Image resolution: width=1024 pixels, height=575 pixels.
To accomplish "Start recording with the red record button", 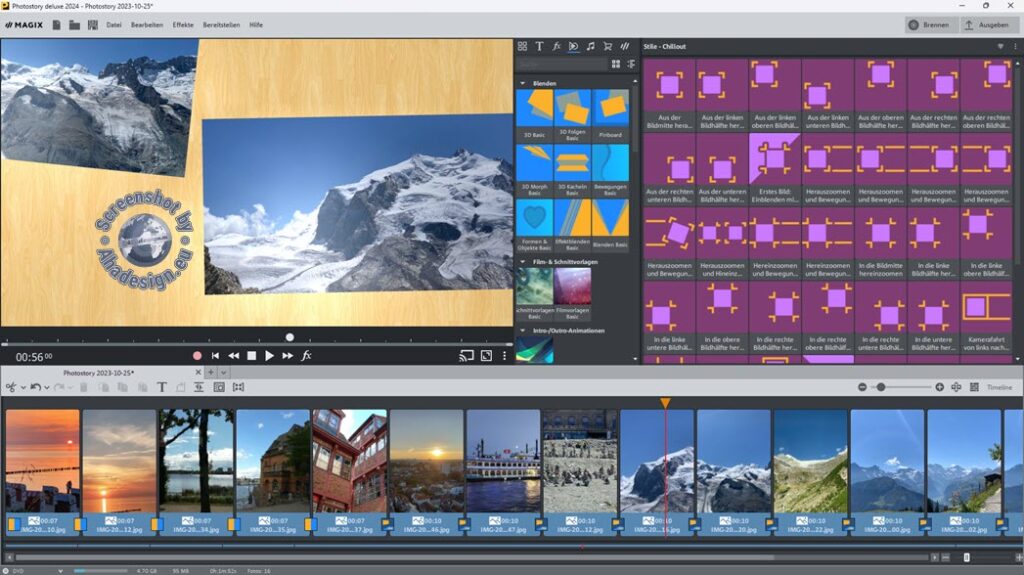I will [197, 356].
